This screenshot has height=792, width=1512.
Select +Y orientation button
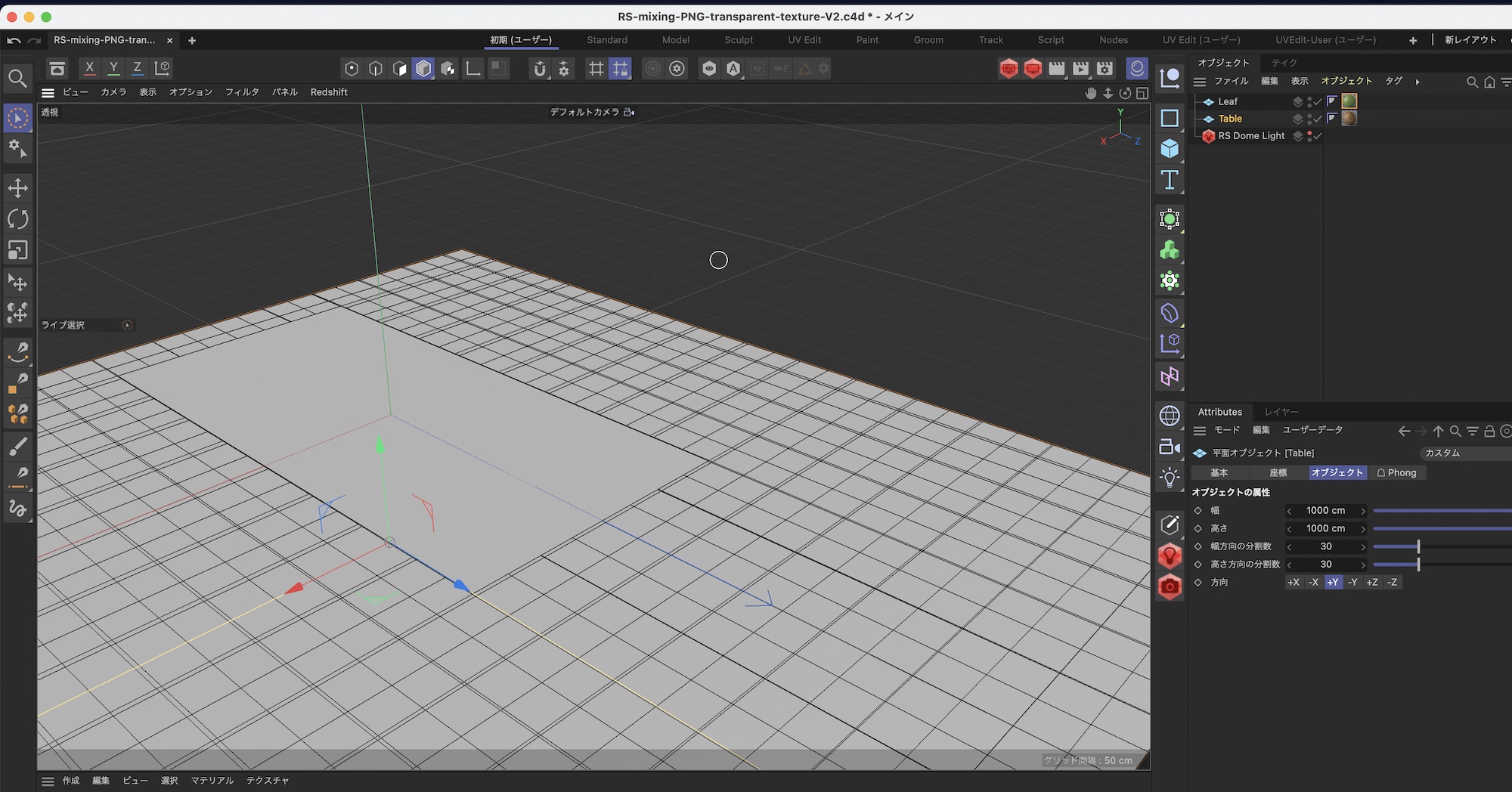[1333, 582]
